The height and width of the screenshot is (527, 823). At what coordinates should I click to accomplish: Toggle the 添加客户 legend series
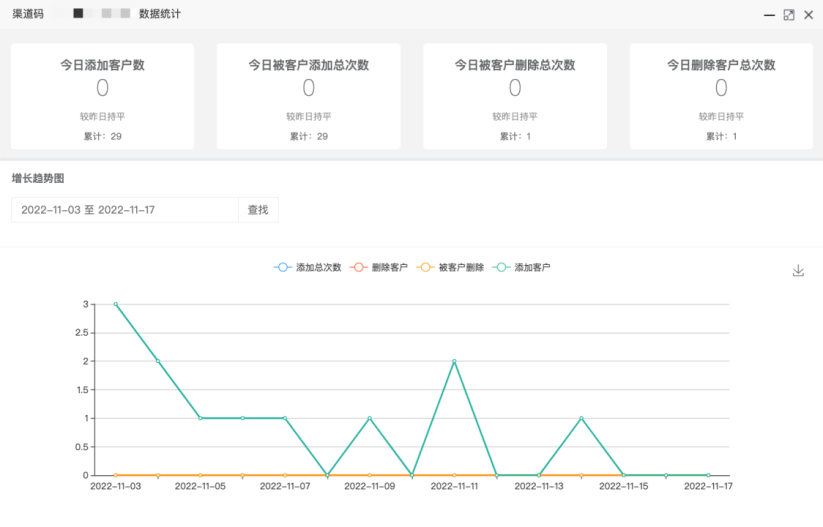coord(522,268)
